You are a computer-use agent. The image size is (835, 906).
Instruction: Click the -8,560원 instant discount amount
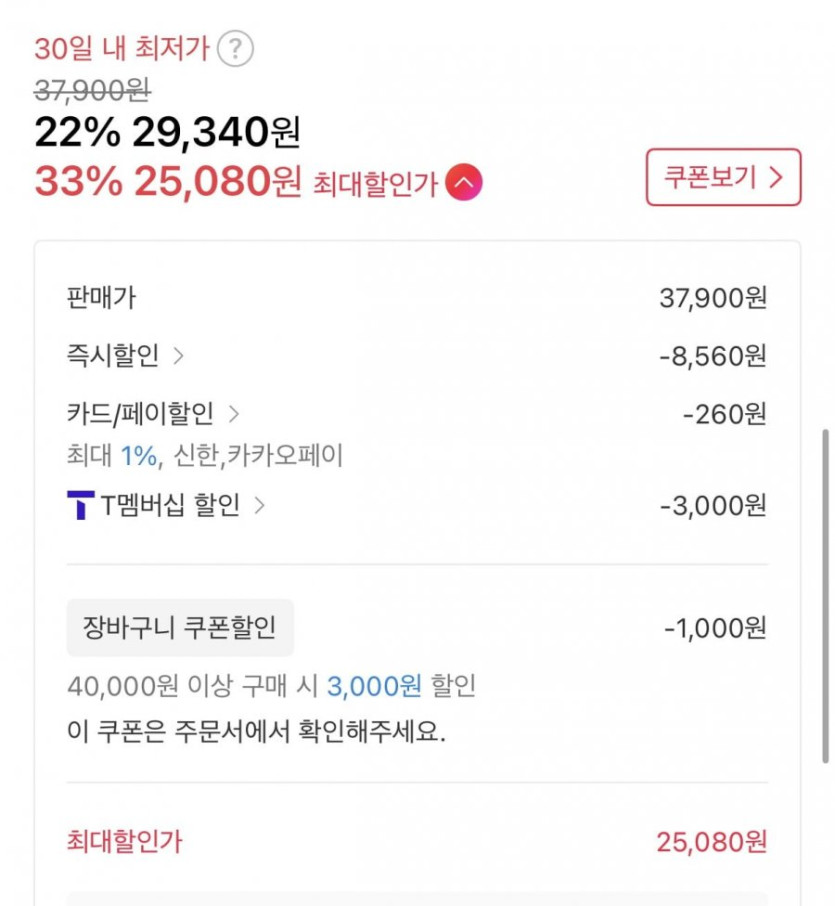[x=713, y=355]
